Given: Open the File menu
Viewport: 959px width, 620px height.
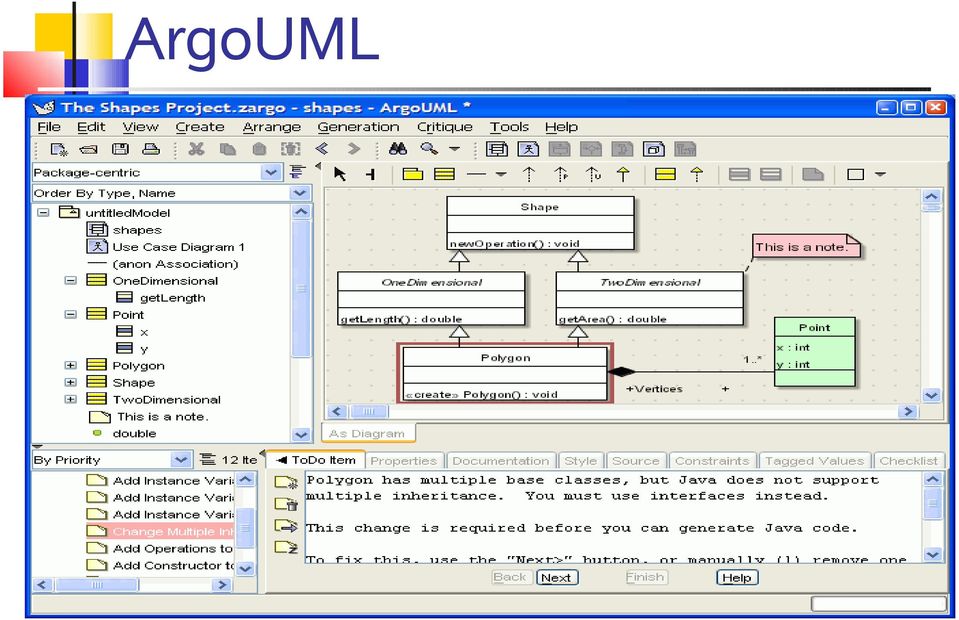Looking at the screenshot, I should coord(49,127).
